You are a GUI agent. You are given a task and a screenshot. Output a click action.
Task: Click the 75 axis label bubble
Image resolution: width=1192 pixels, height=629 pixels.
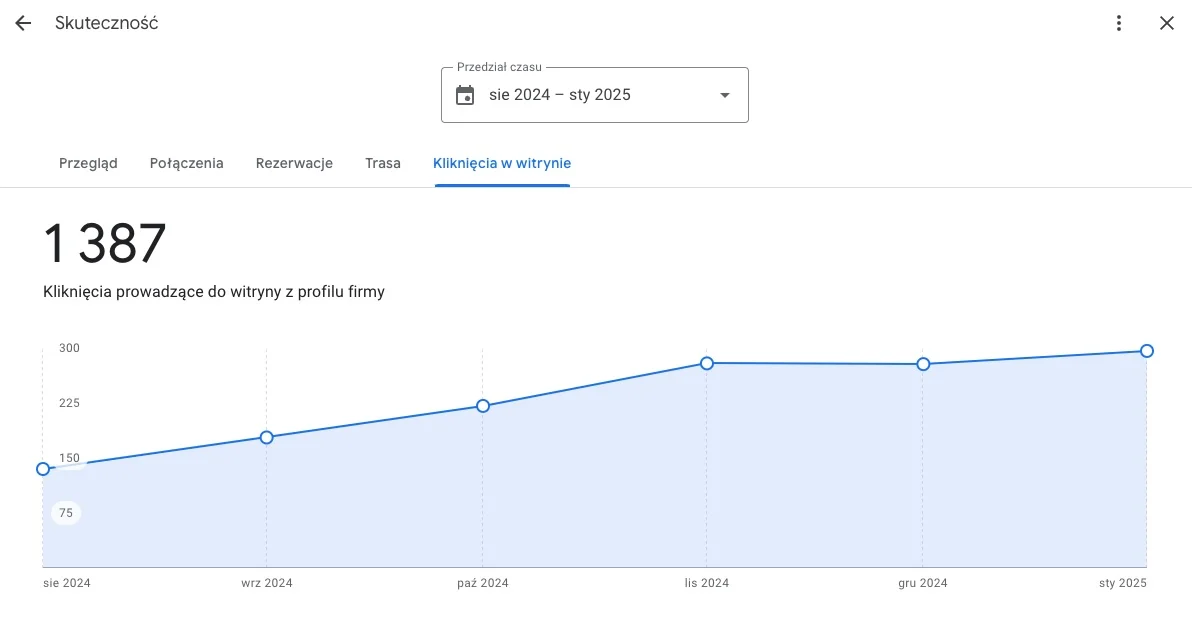(66, 513)
